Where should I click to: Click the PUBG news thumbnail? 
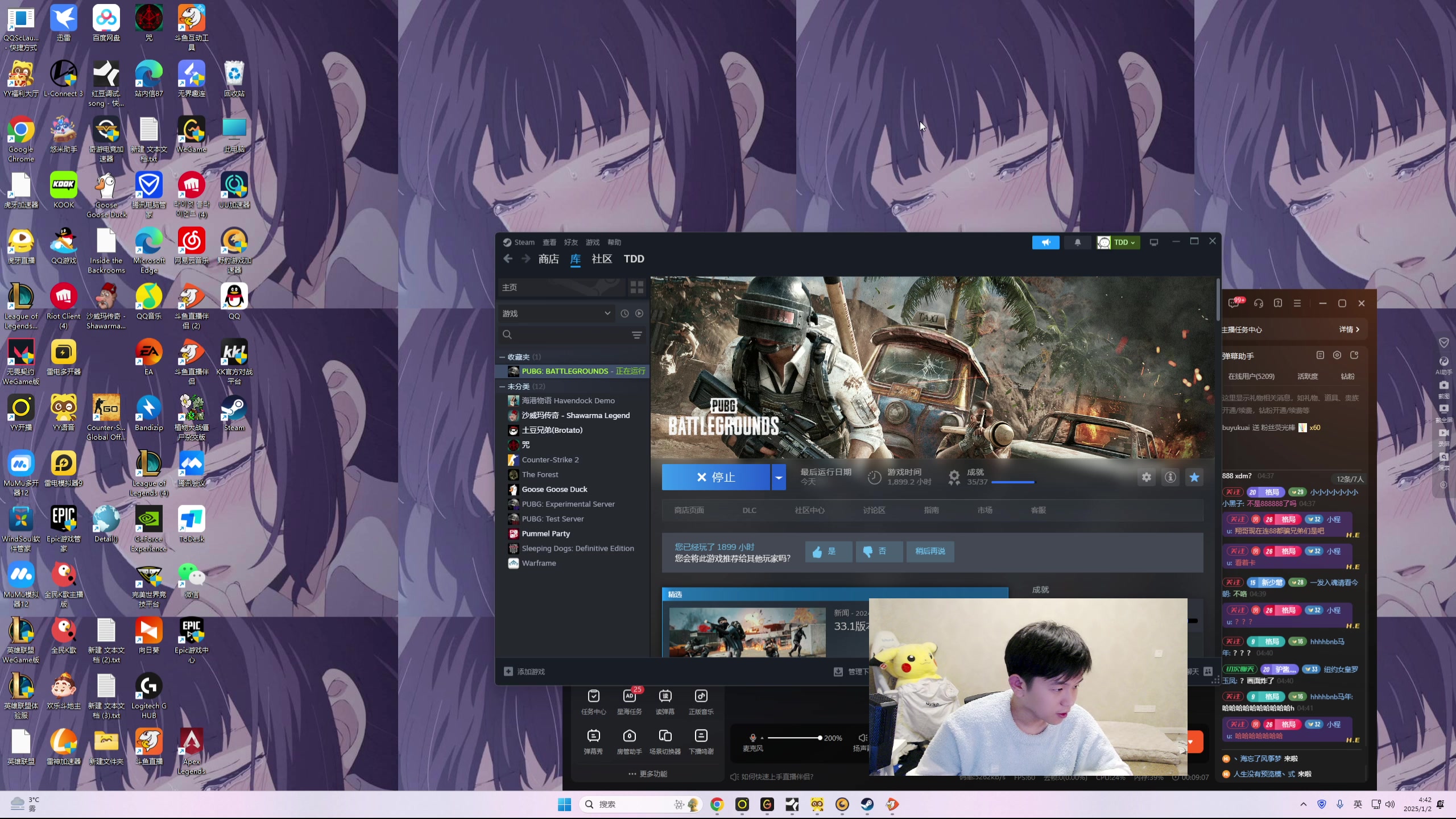(747, 632)
